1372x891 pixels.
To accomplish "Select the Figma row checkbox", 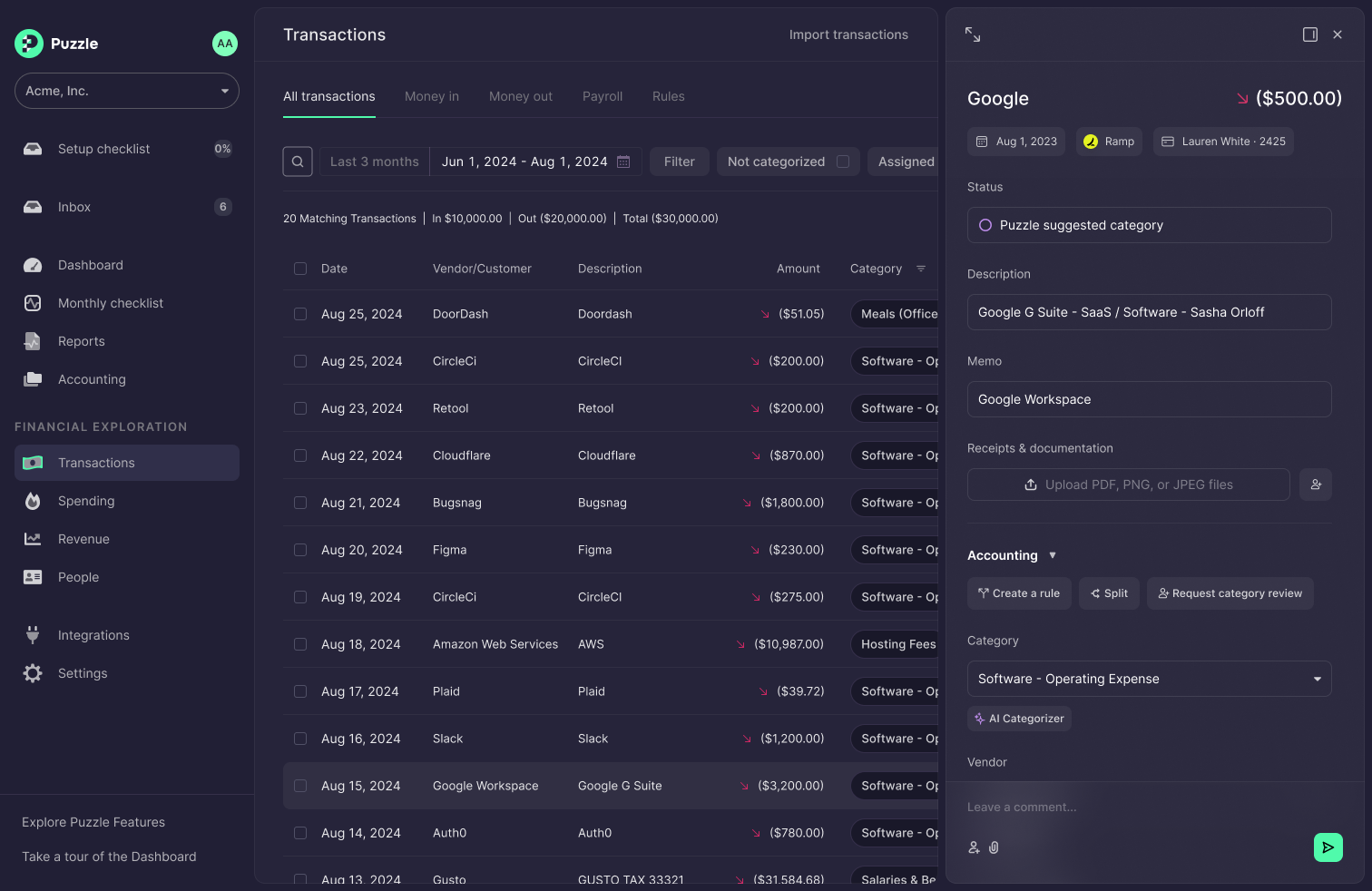I will click(x=300, y=550).
